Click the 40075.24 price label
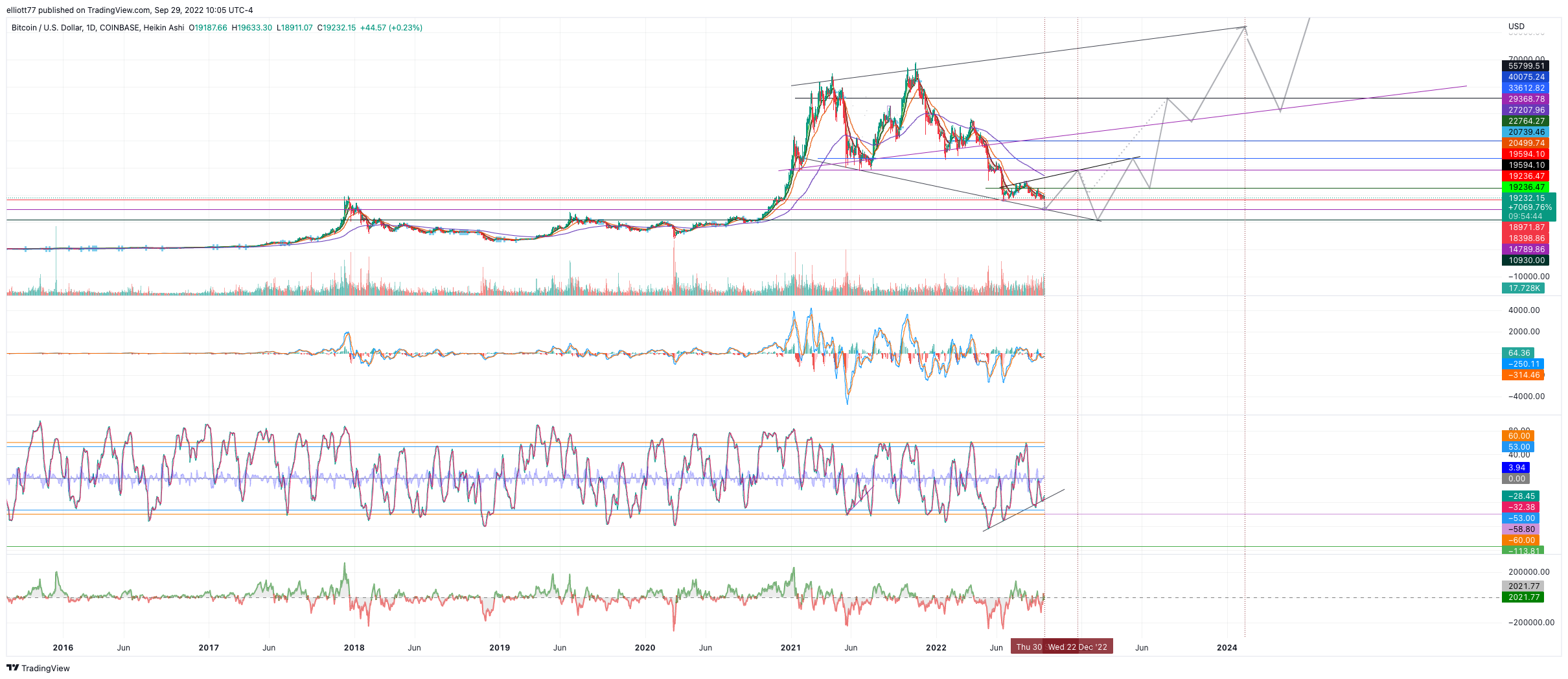1568x679 pixels. (1525, 77)
